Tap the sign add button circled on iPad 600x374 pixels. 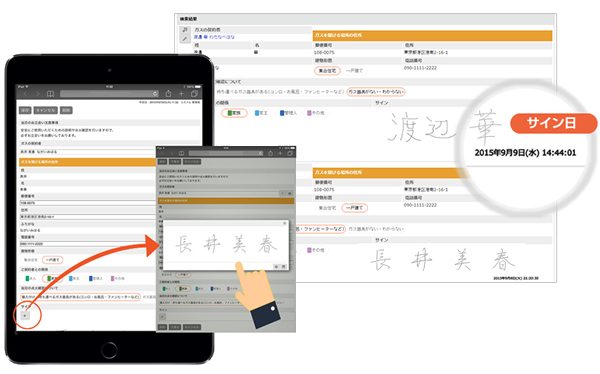pyautogui.click(x=25, y=316)
